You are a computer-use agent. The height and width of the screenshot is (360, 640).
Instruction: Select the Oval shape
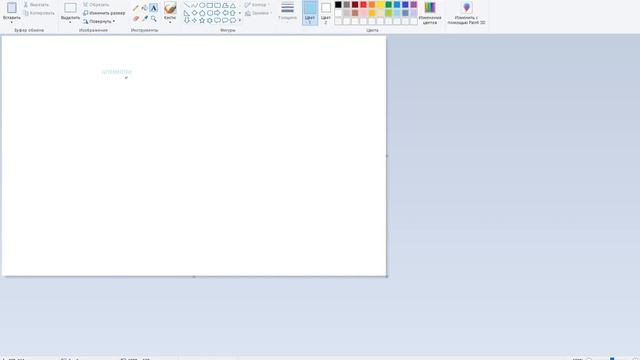(202, 5)
